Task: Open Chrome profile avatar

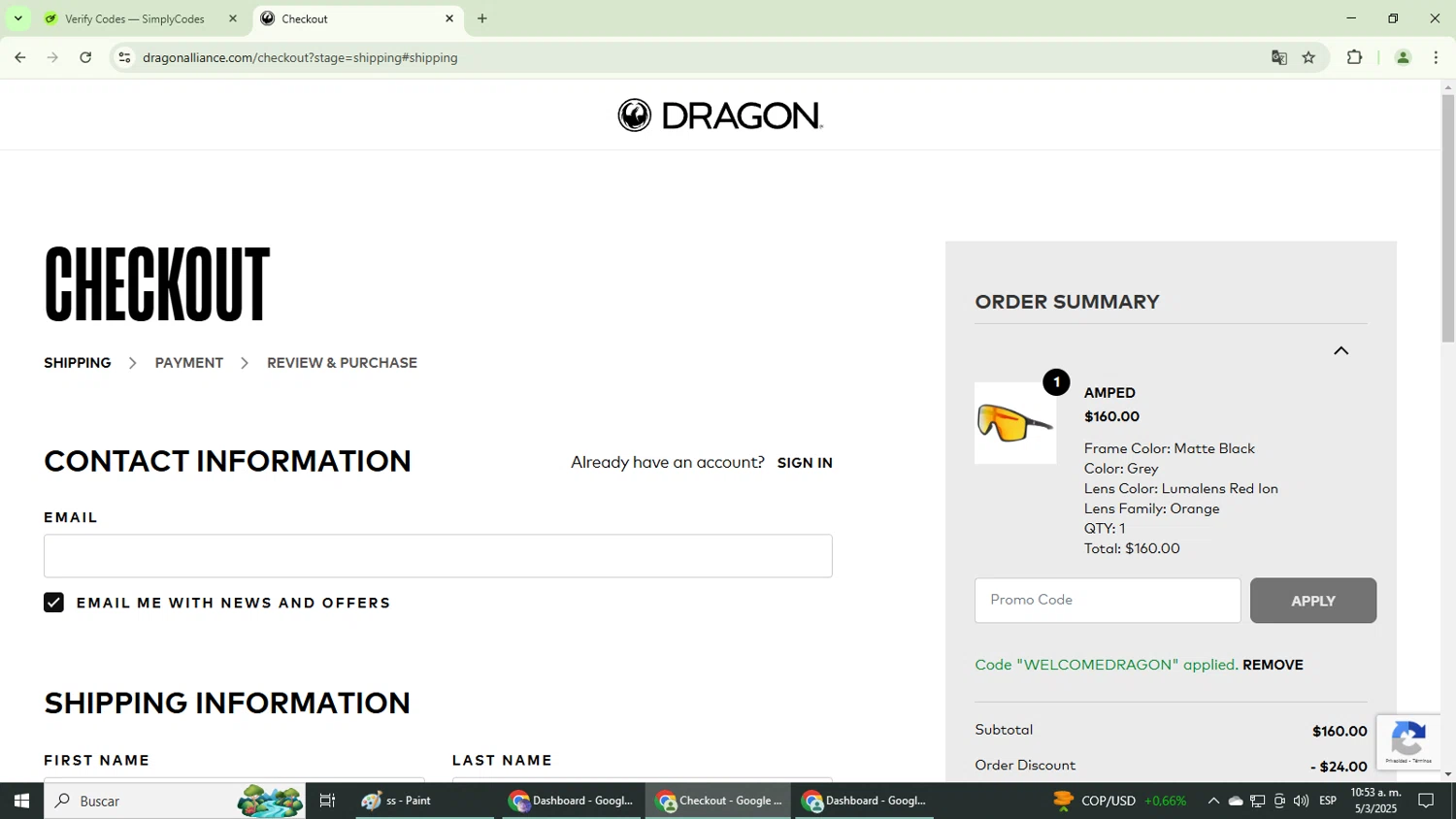Action: 1403,57
